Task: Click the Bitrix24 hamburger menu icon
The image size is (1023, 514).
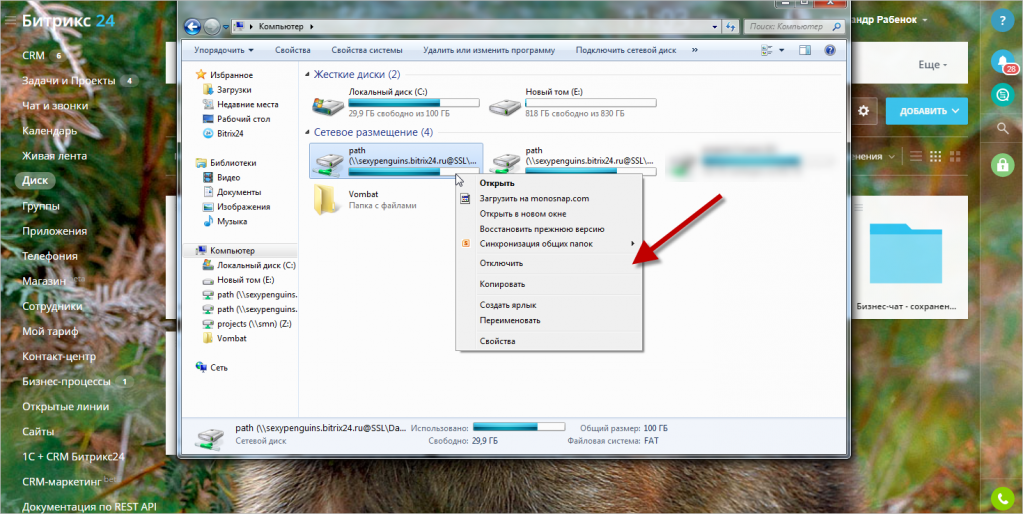Action: tap(10, 21)
